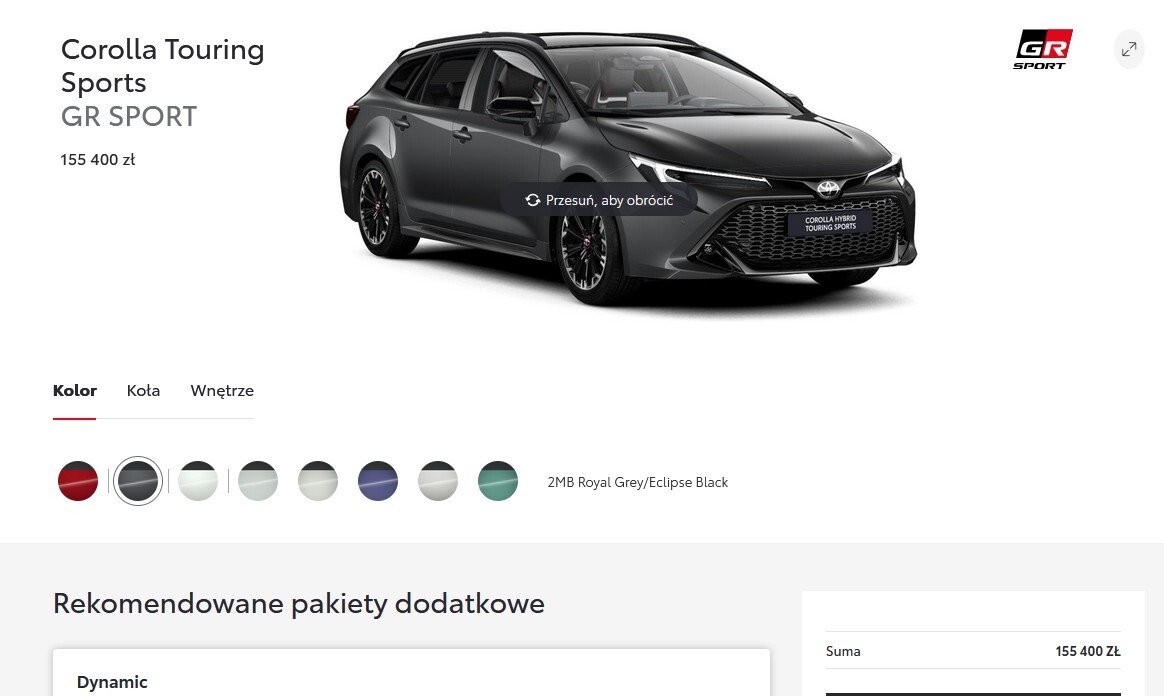Select the blue-purple color swatch
The width and height of the screenshot is (1164, 696).
(378, 481)
